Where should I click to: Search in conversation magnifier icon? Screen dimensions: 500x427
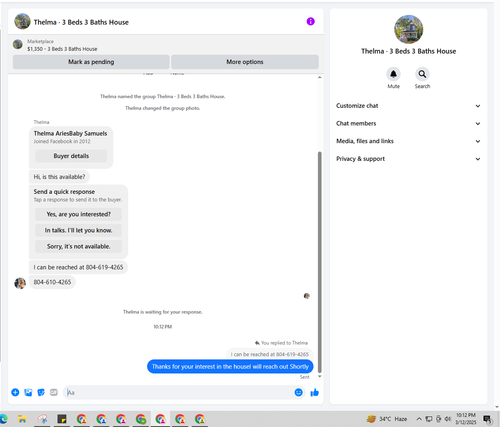pyautogui.click(x=422, y=74)
